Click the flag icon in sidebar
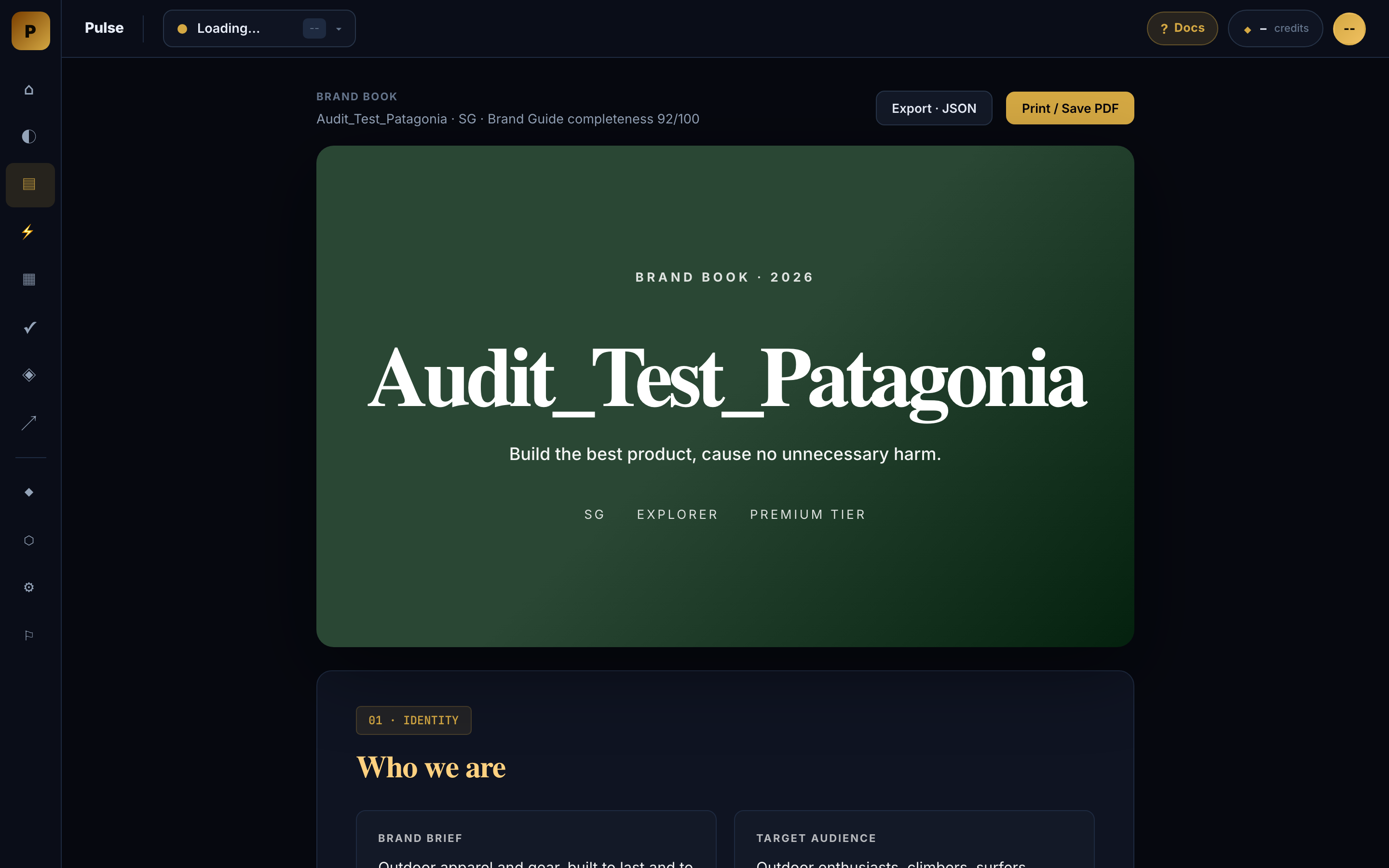 [x=29, y=635]
